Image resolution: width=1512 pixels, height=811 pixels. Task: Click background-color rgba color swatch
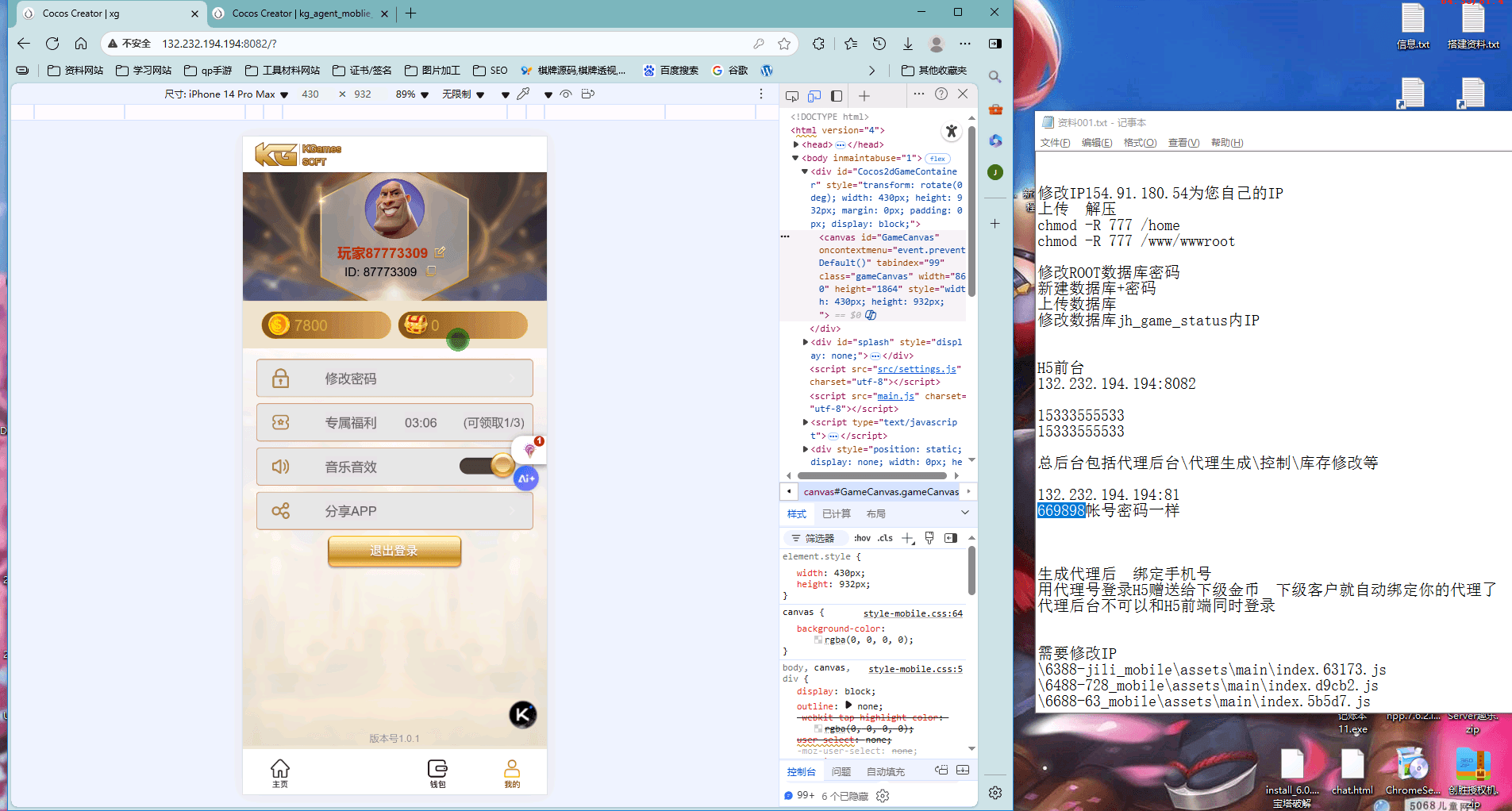pos(818,640)
